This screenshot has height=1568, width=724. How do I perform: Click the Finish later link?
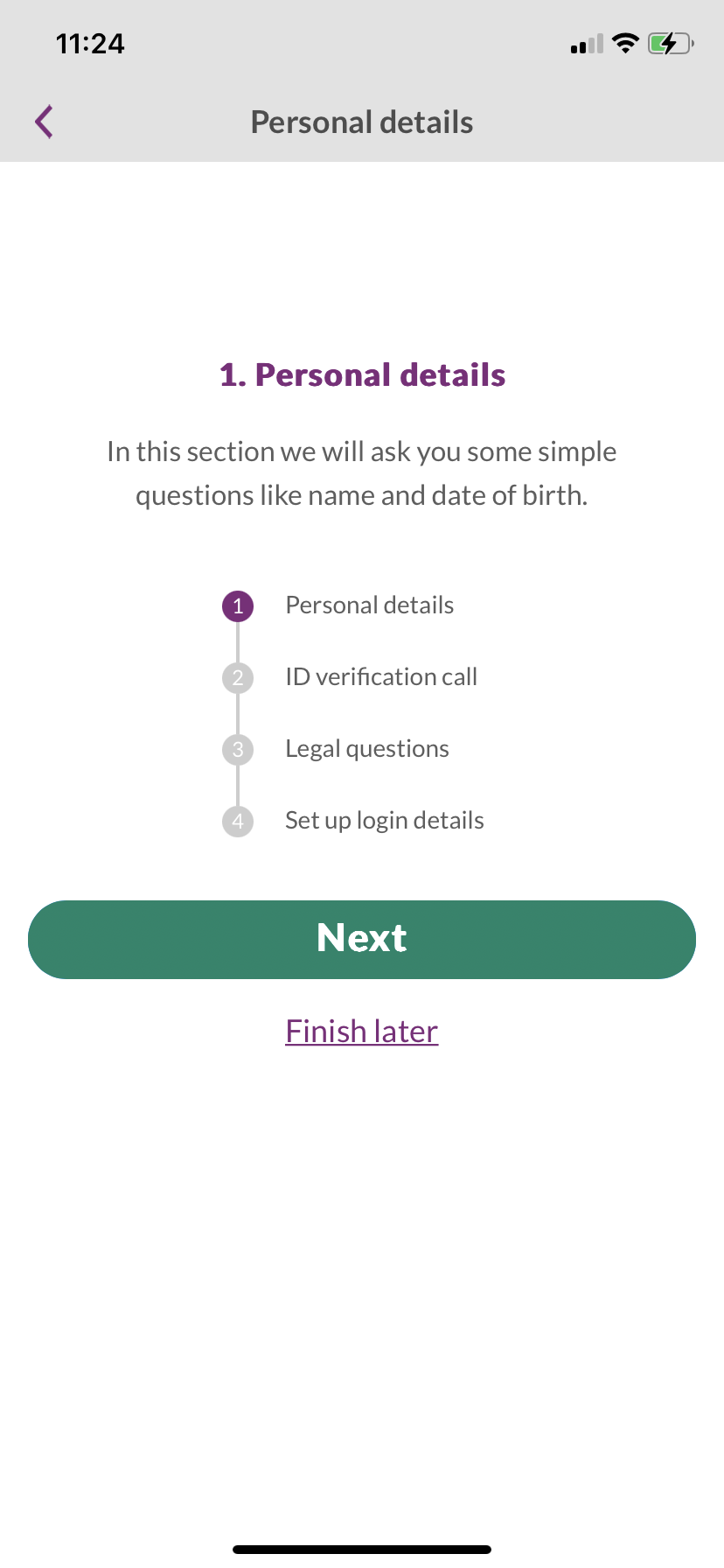pyautogui.click(x=362, y=1032)
